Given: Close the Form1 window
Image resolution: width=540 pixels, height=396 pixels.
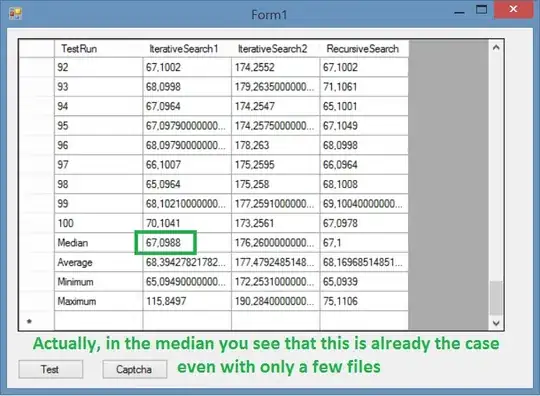Looking at the screenshot, I should [513, 9].
